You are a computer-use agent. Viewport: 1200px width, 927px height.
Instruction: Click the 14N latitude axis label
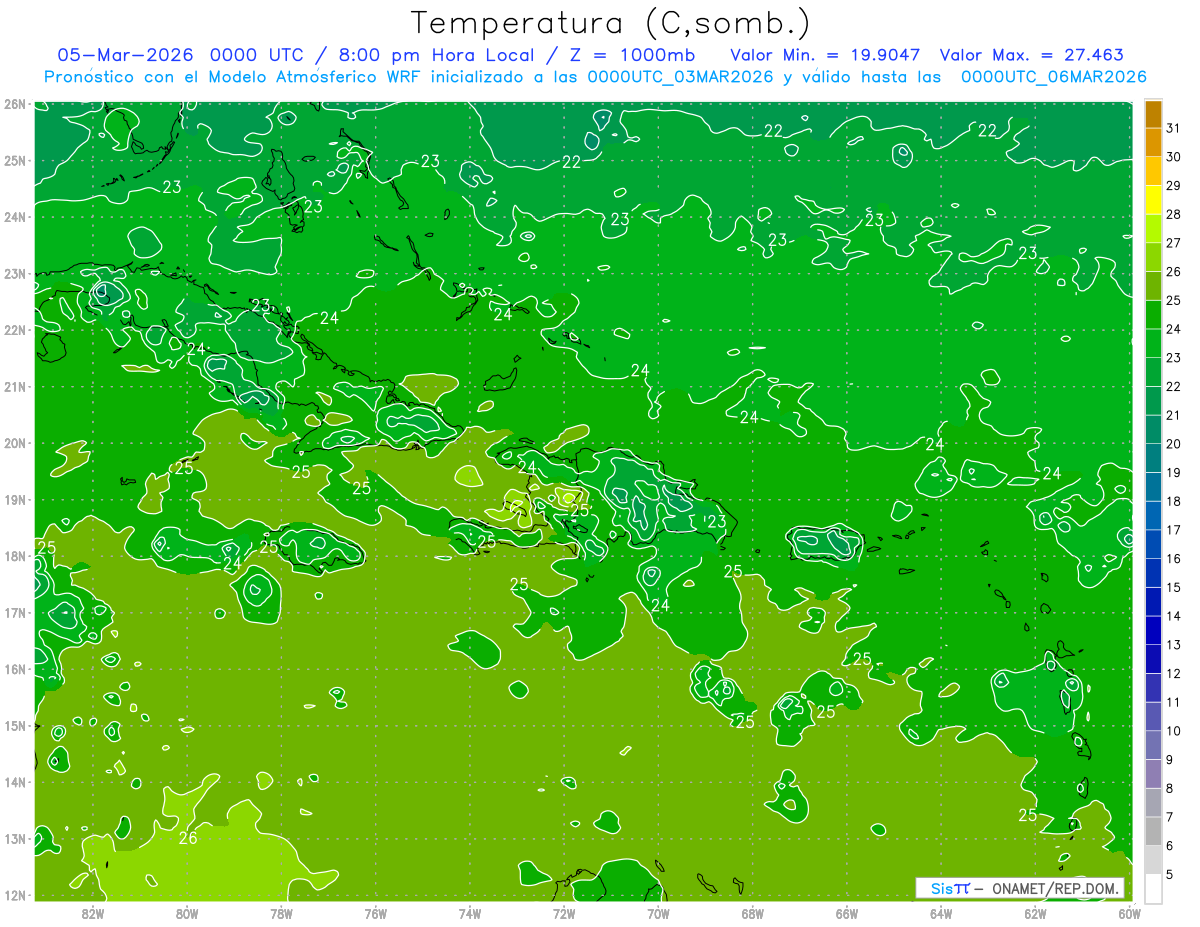tap(15, 782)
